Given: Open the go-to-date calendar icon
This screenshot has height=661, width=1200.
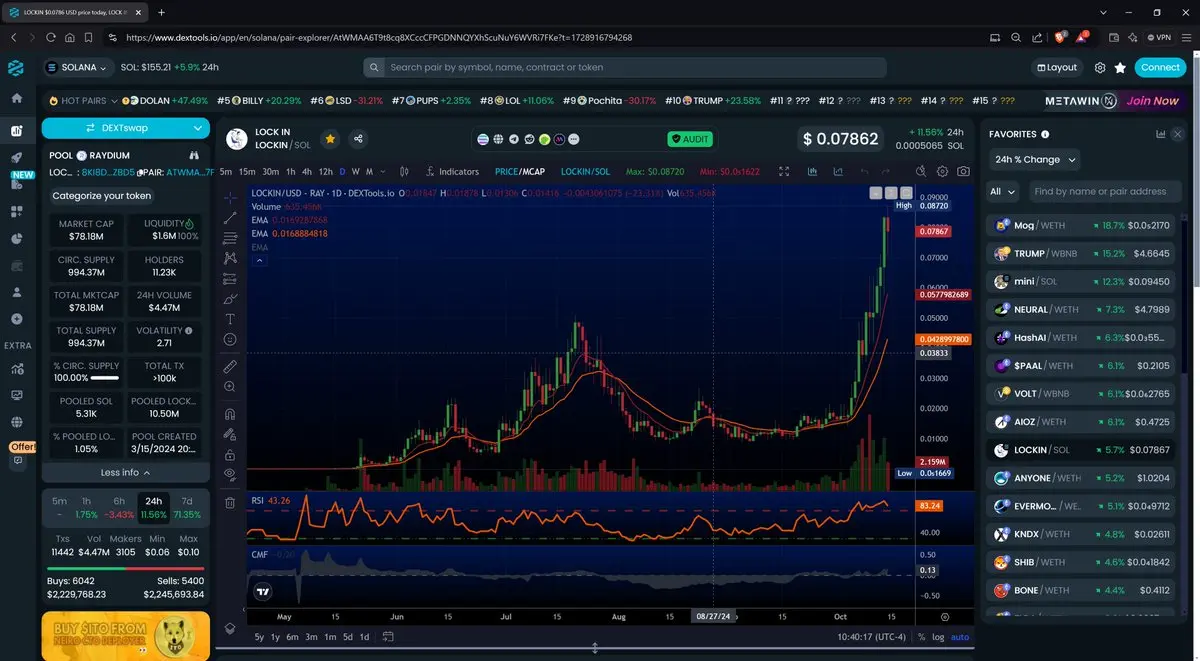Looking at the screenshot, I should pyautogui.click(x=388, y=637).
